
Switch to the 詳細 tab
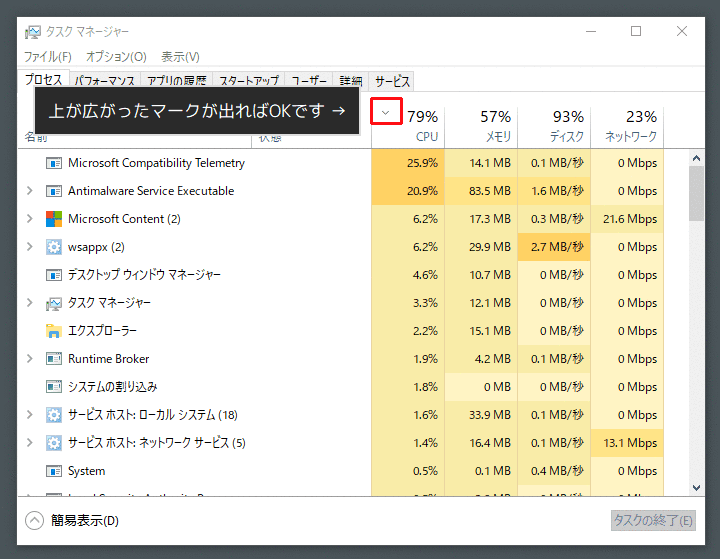[x=351, y=81]
